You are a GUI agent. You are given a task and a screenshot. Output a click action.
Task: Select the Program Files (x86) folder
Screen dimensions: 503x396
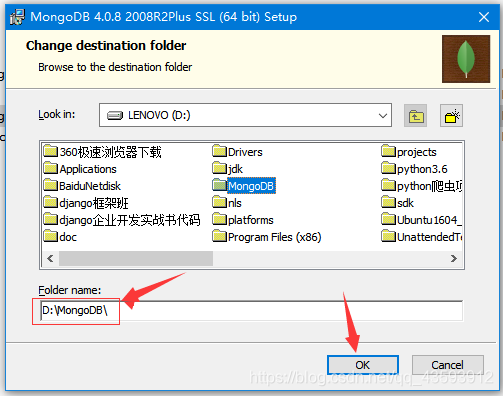(x=267, y=237)
